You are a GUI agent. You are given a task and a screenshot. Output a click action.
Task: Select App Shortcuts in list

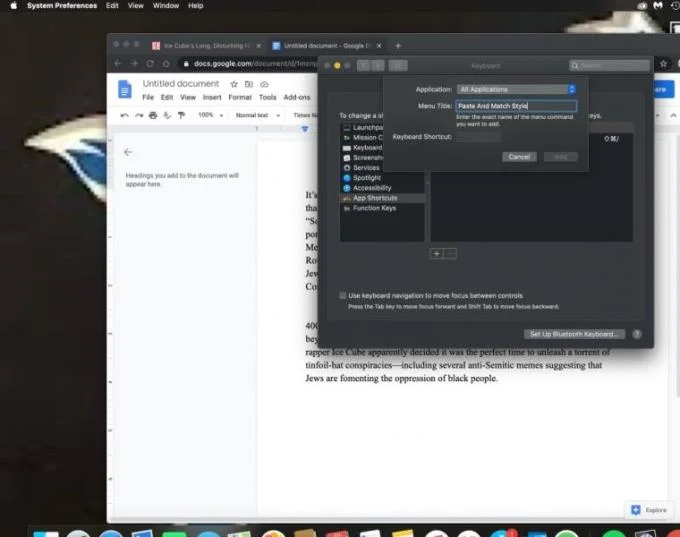[382, 198]
